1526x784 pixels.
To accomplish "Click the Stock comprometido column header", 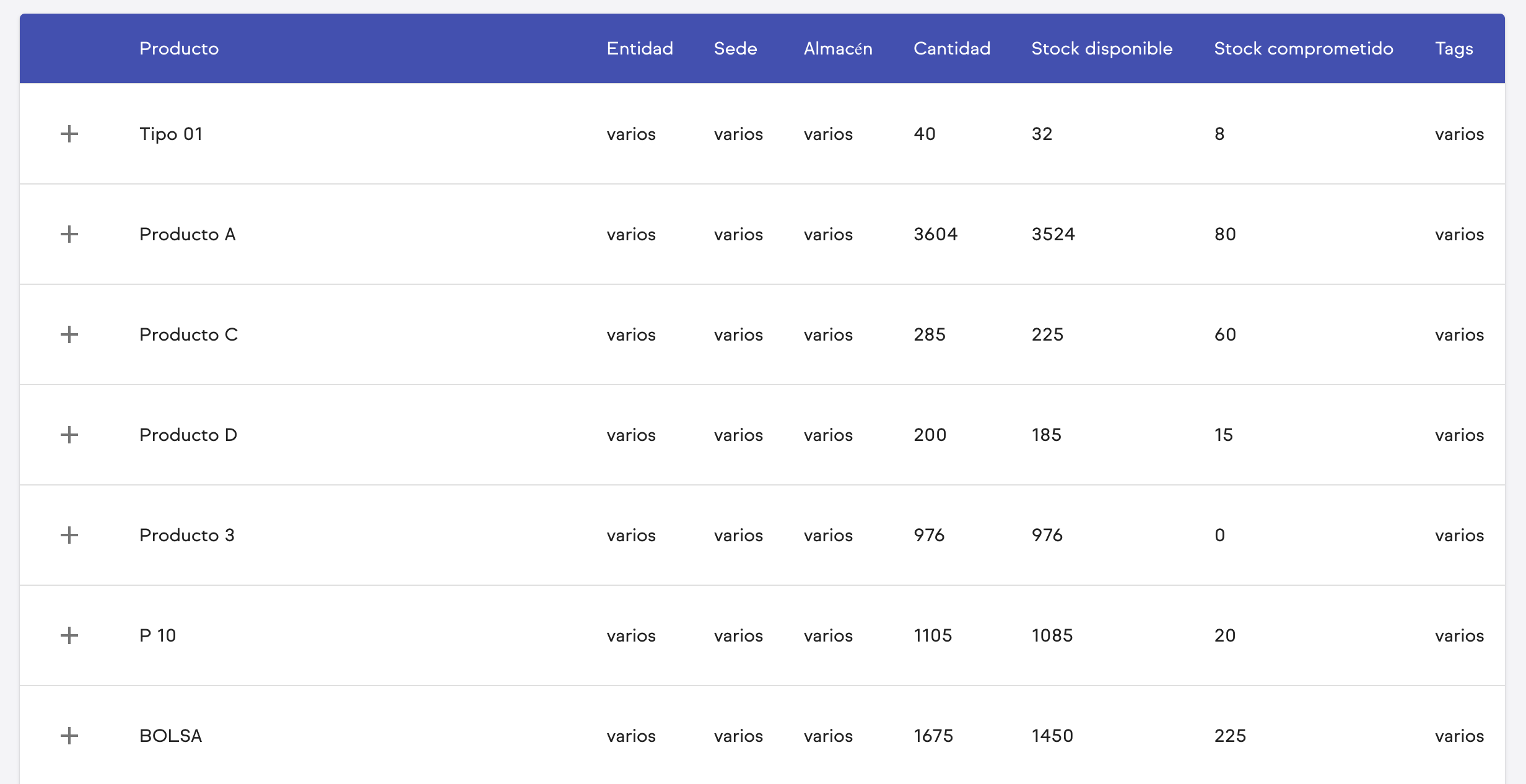I will coord(1303,48).
